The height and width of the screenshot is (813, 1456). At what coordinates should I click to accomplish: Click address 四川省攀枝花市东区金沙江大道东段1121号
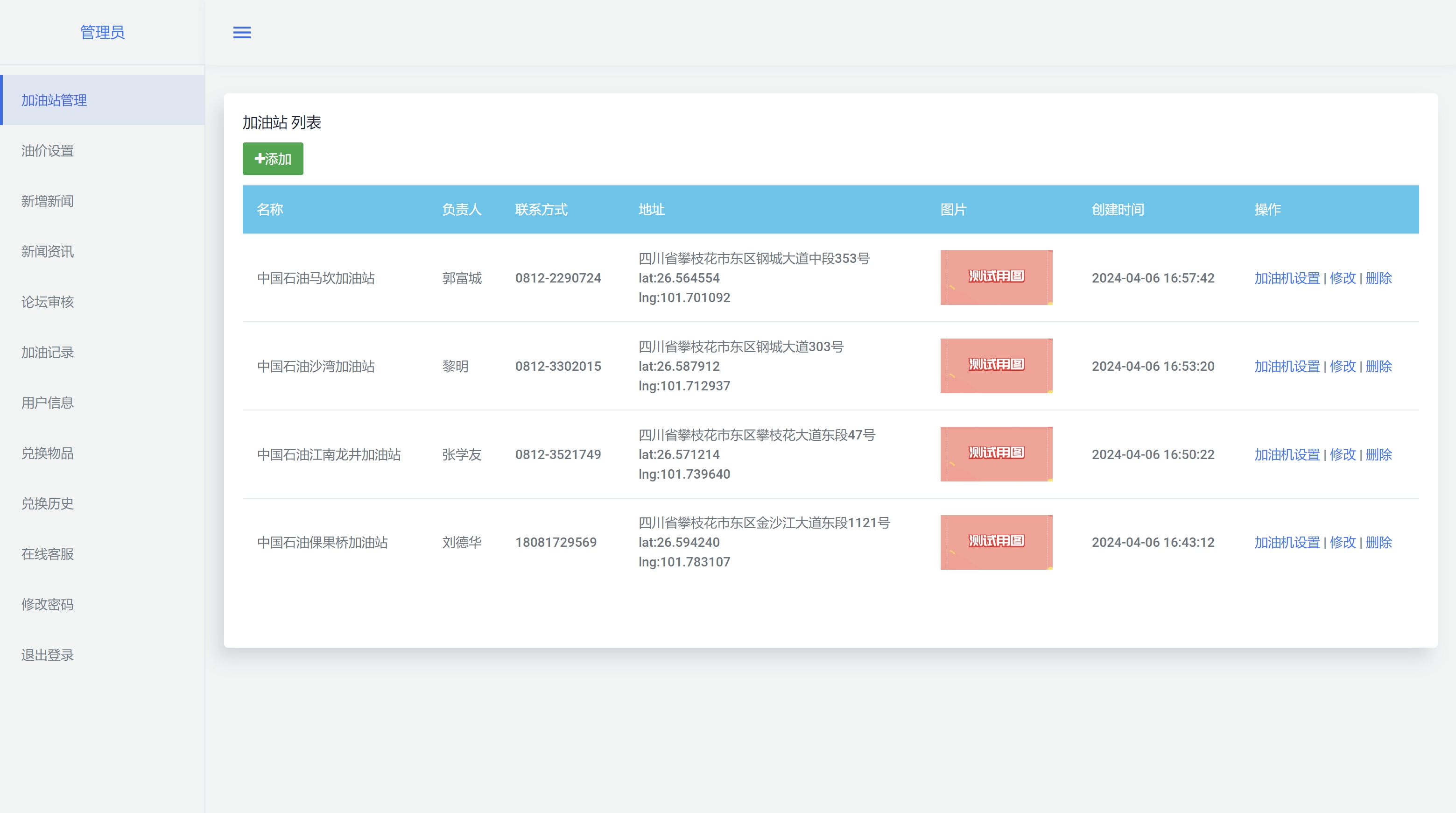coord(764,523)
